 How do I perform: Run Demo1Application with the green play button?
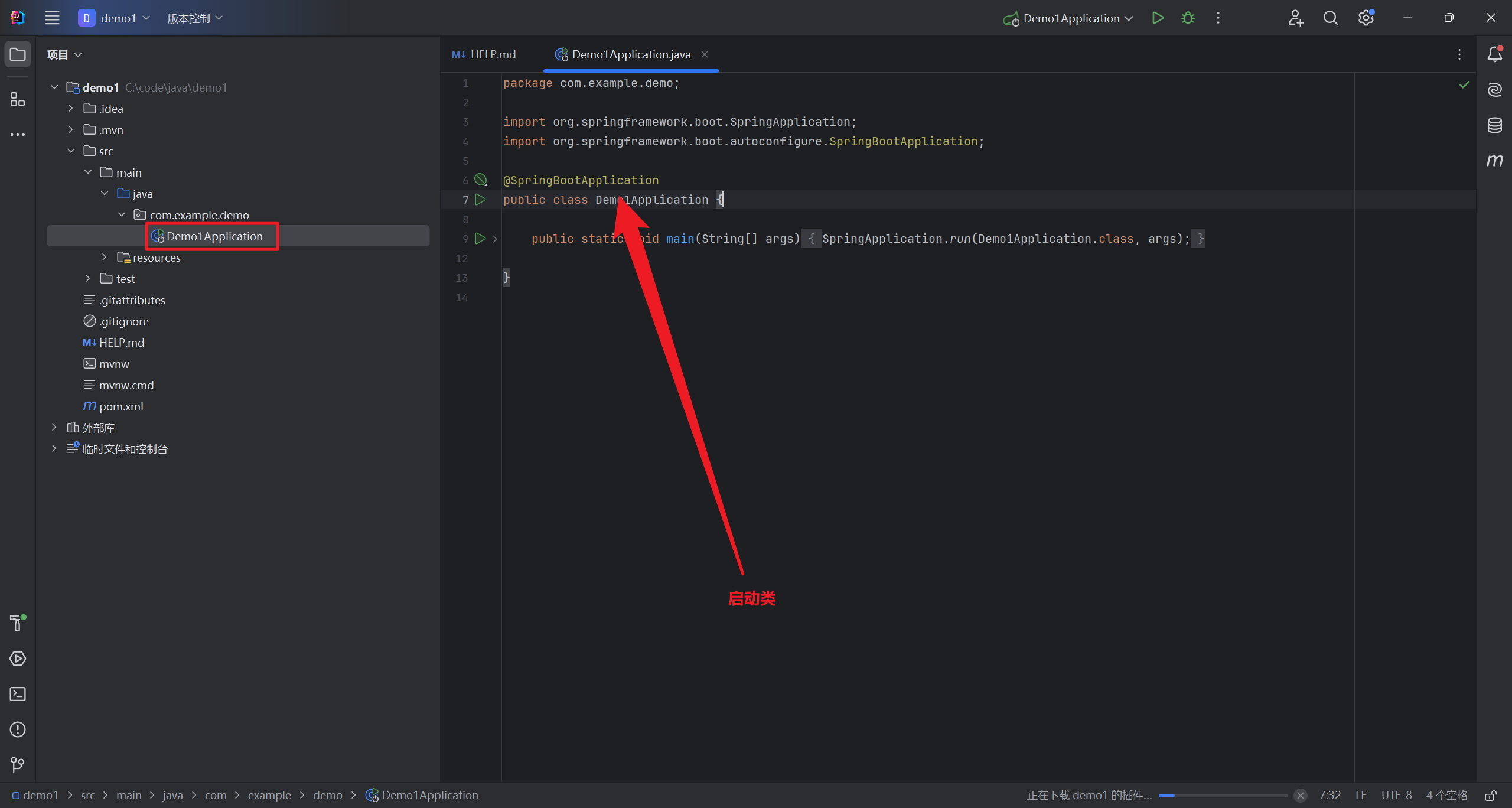[1158, 18]
